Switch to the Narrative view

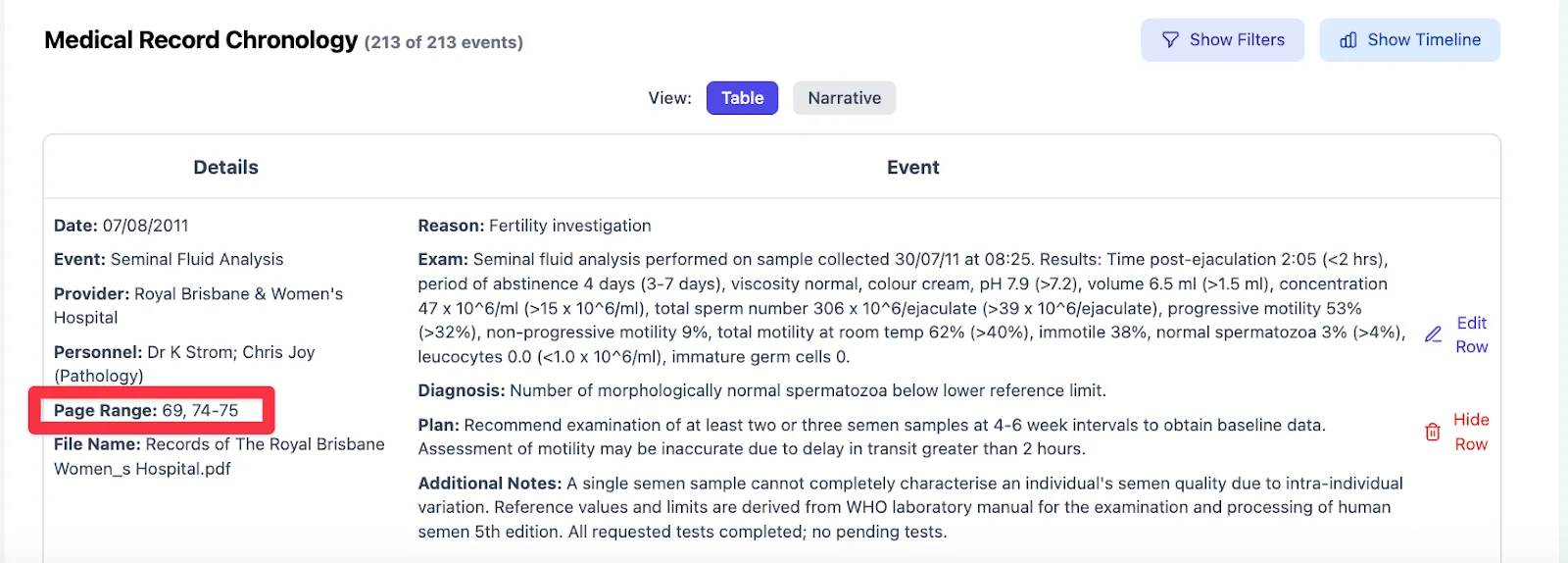click(844, 98)
